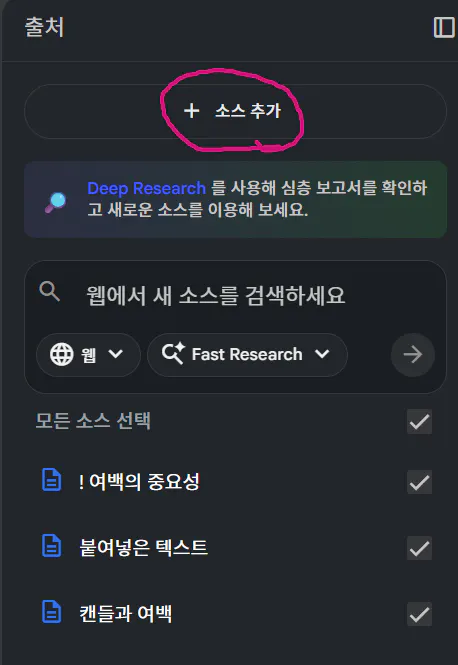
Task: Open the 웹 source type dropdown
Action: click(88, 355)
